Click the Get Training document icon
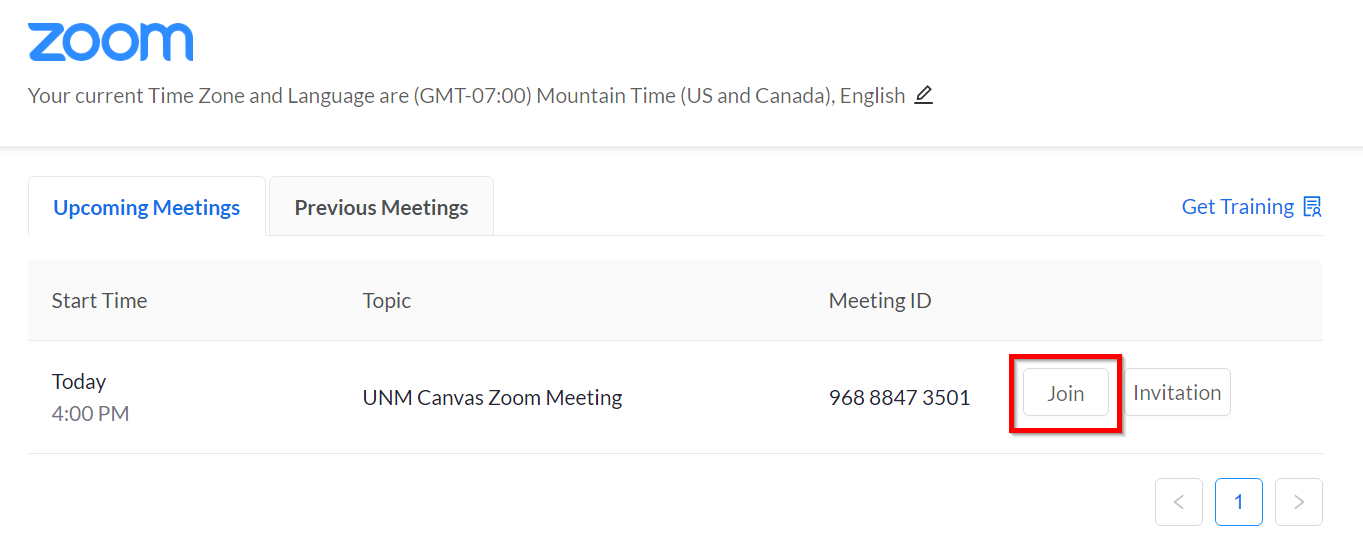Viewport: 1363px width, 548px height. pyautogui.click(x=1312, y=207)
